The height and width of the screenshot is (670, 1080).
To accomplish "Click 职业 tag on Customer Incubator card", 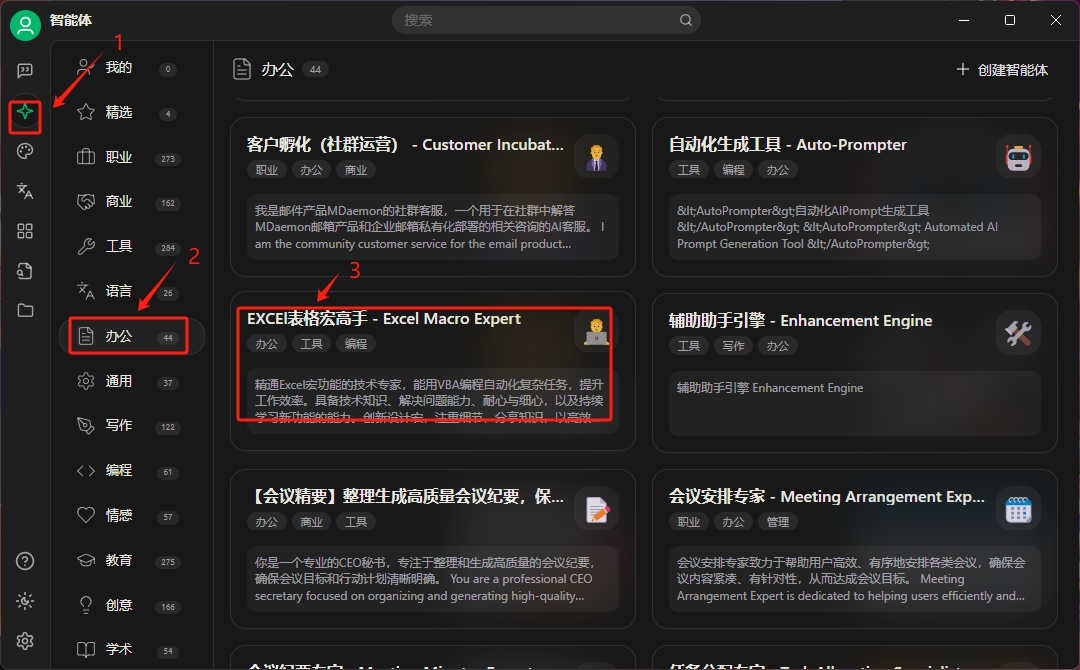I will (x=267, y=170).
